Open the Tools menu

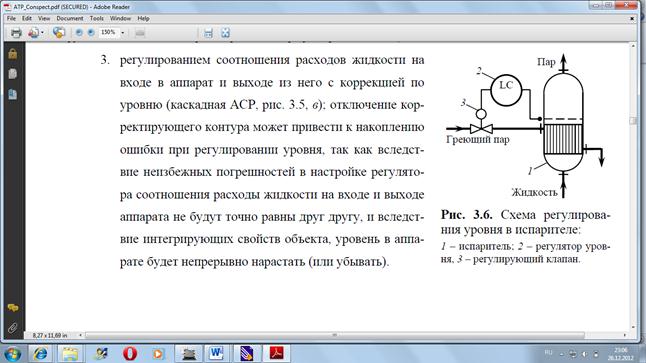96,19
